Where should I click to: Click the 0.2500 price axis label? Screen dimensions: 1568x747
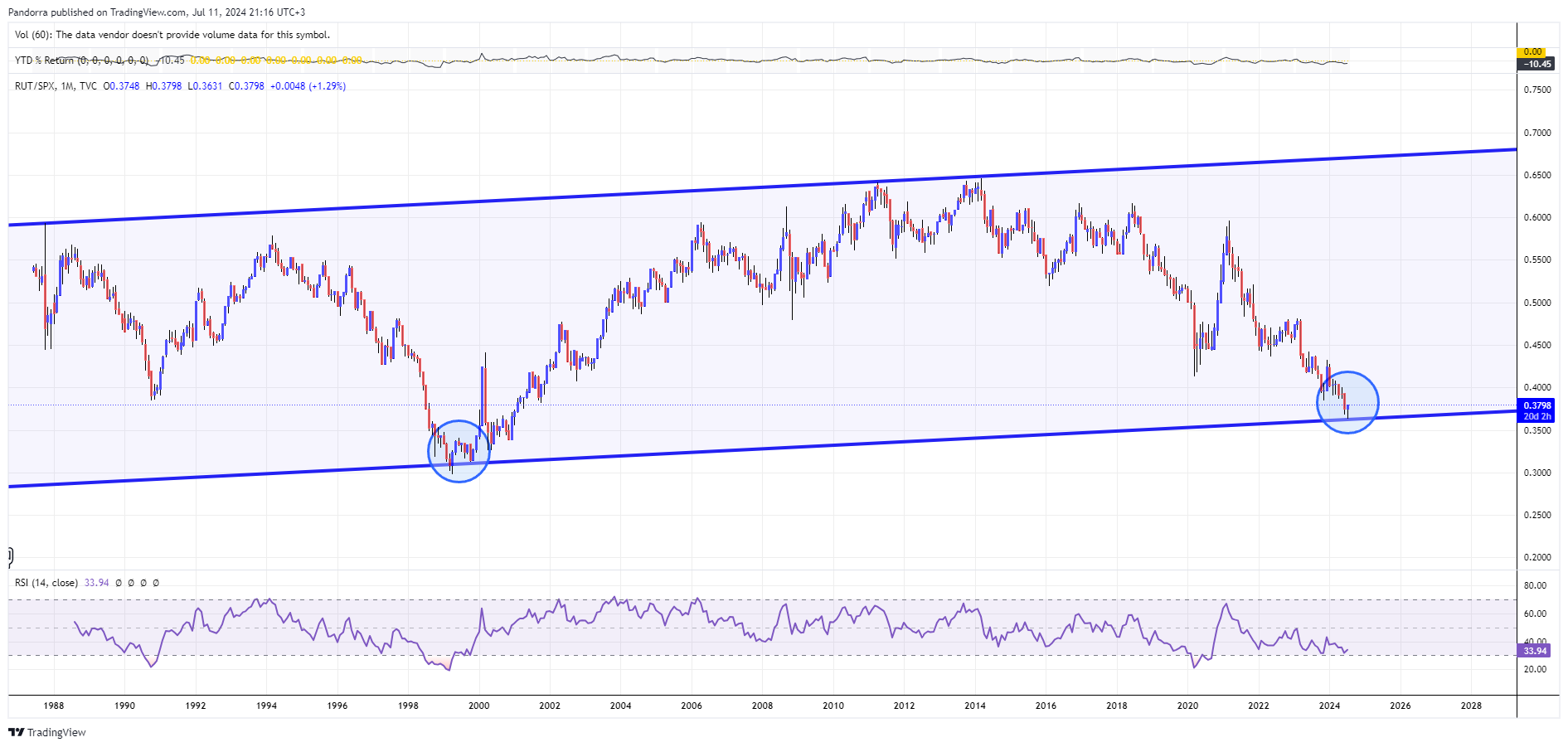(x=1536, y=515)
